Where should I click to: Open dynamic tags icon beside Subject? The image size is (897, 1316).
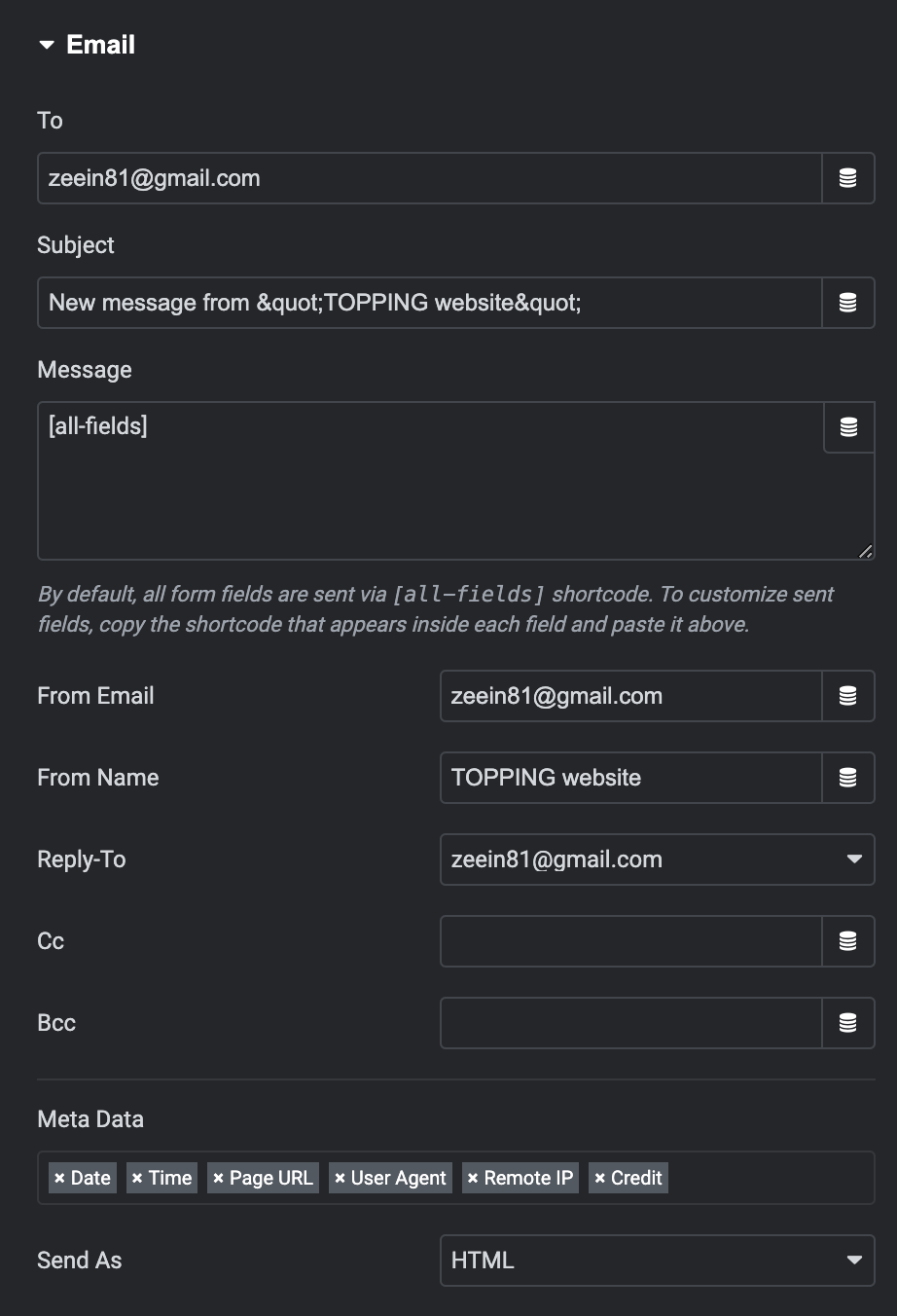(x=848, y=303)
